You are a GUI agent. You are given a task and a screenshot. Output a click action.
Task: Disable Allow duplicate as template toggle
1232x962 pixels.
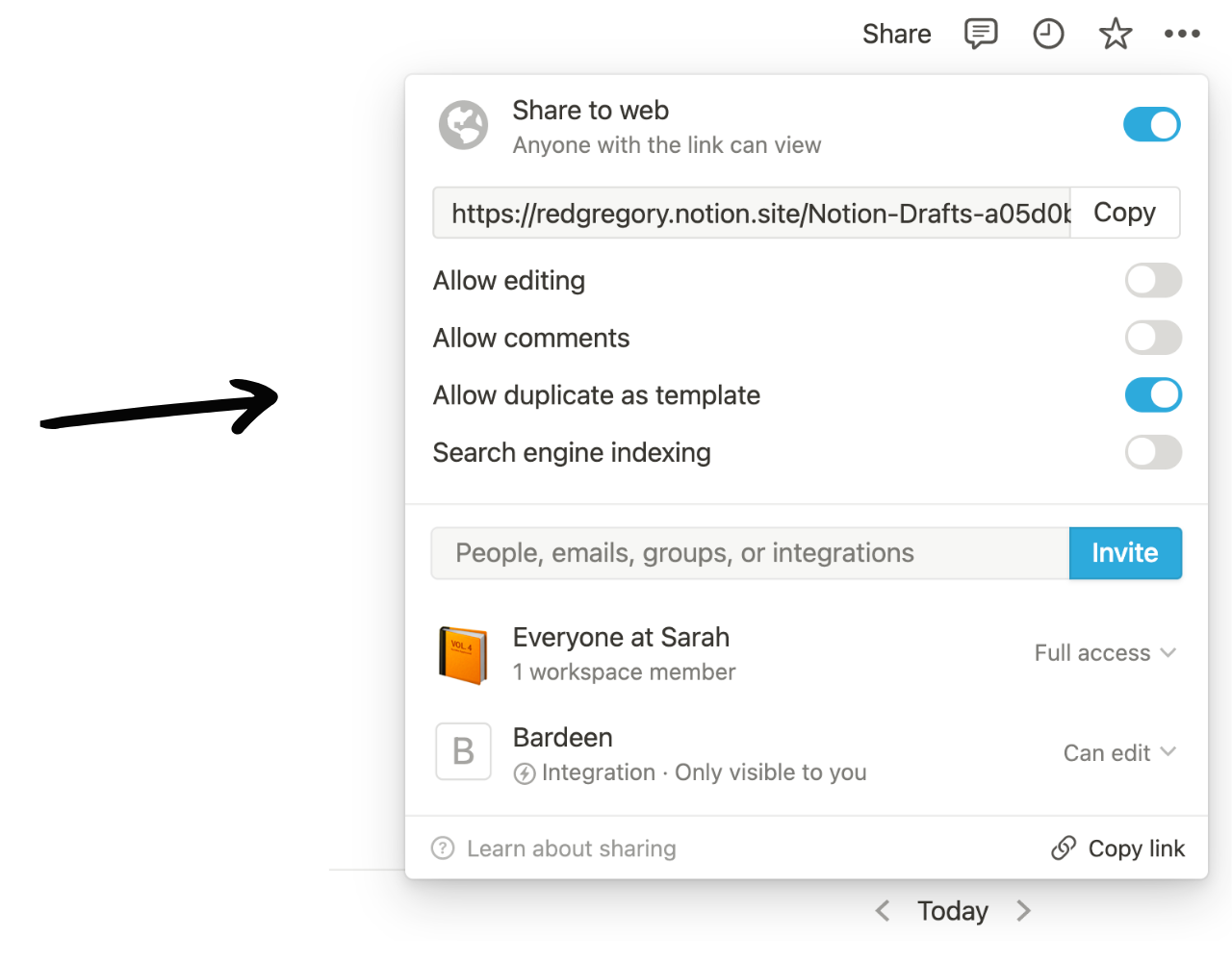click(1153, 394)
